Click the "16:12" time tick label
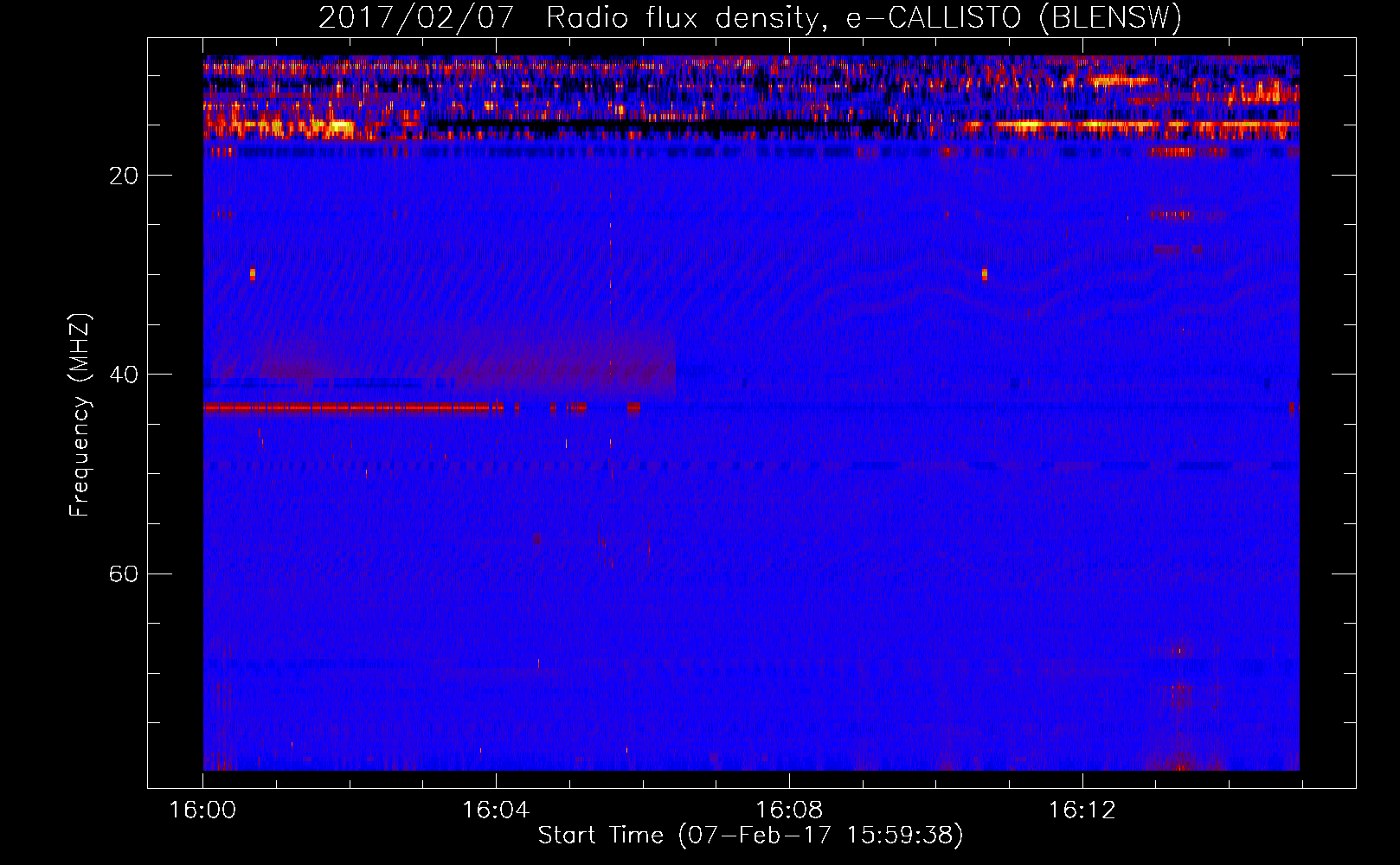Viewport: 1400px width, 865px height. [1082, 811]
